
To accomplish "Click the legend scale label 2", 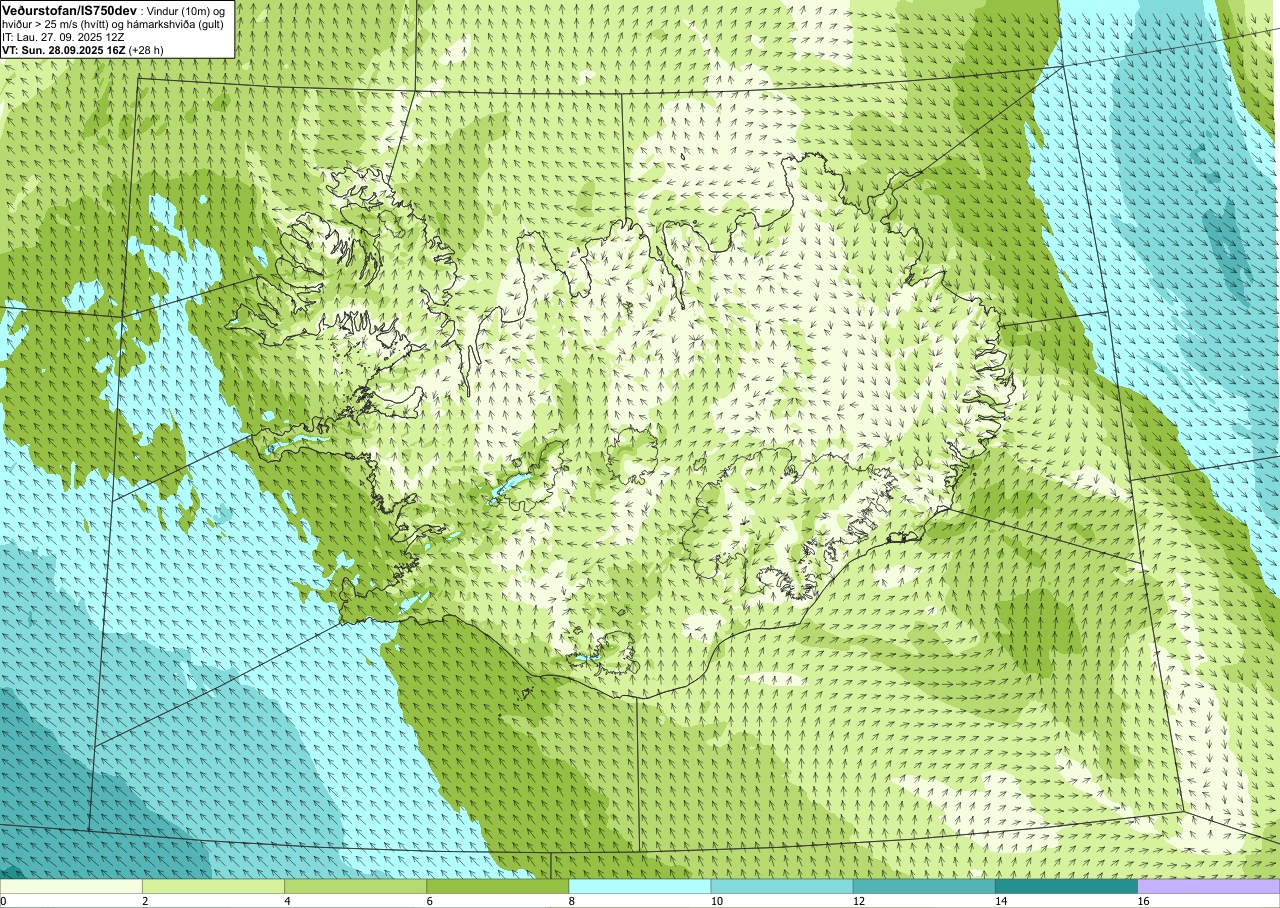I will (146, 901).
